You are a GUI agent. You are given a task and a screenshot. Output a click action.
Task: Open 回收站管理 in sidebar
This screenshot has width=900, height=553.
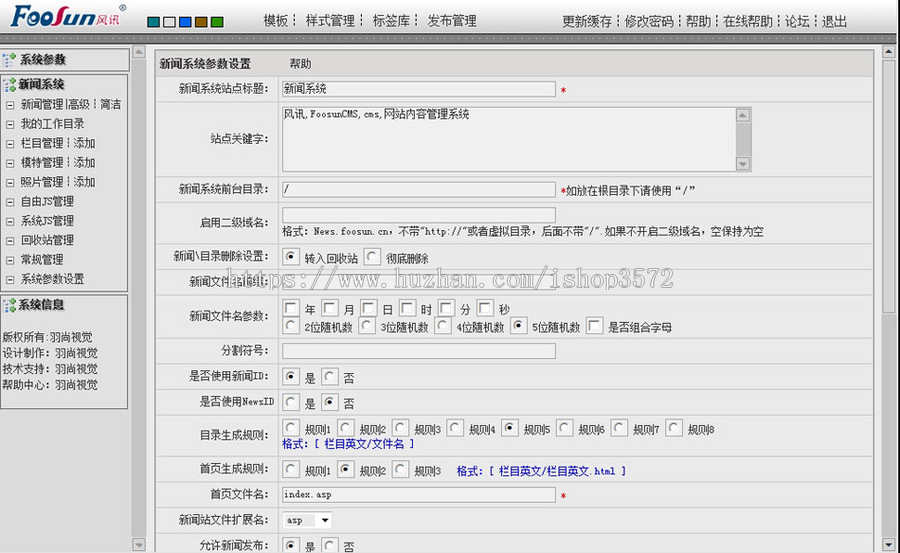47,241
